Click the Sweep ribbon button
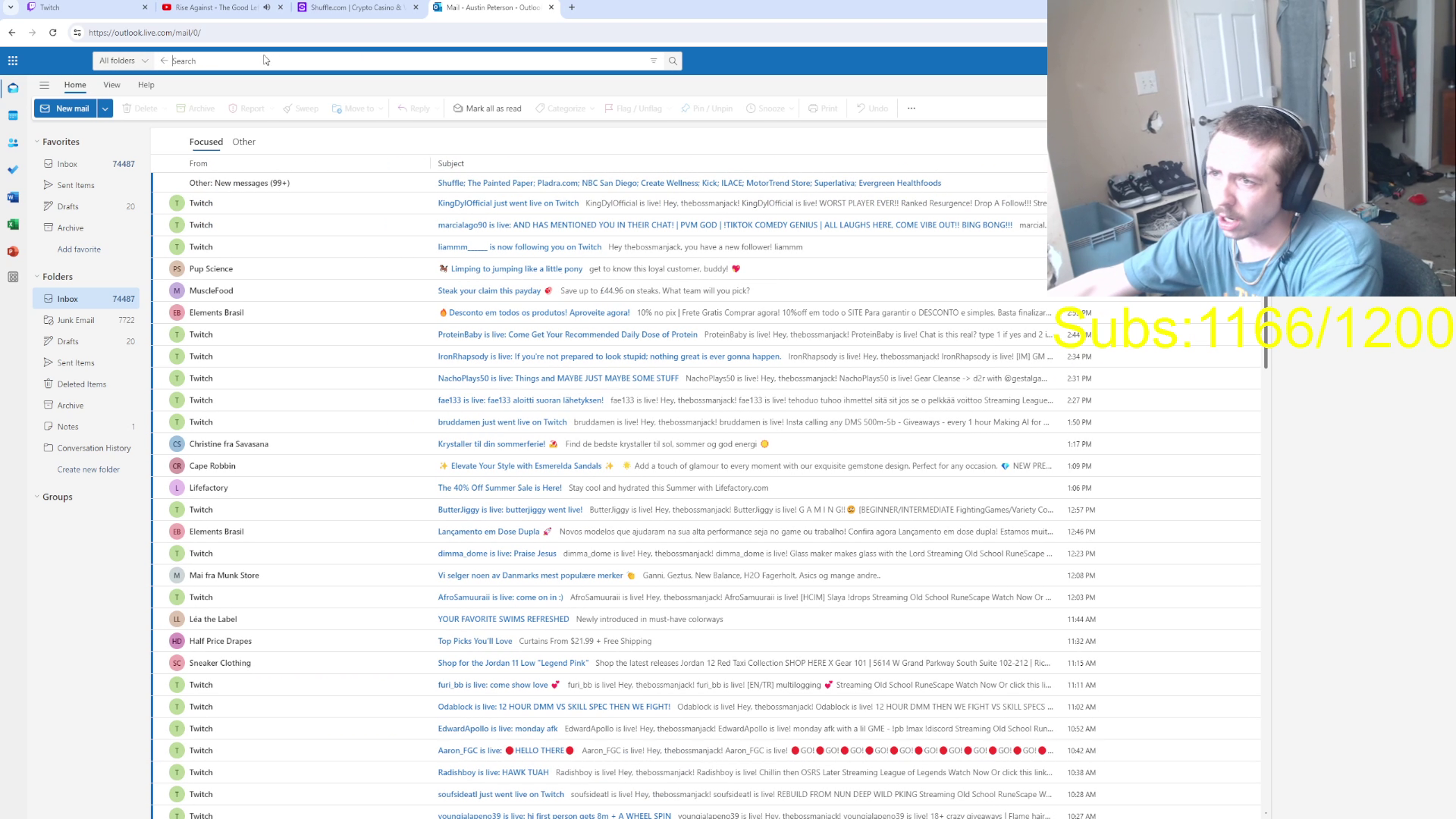This screenshot has width=1456, height=819. [301, 108]
